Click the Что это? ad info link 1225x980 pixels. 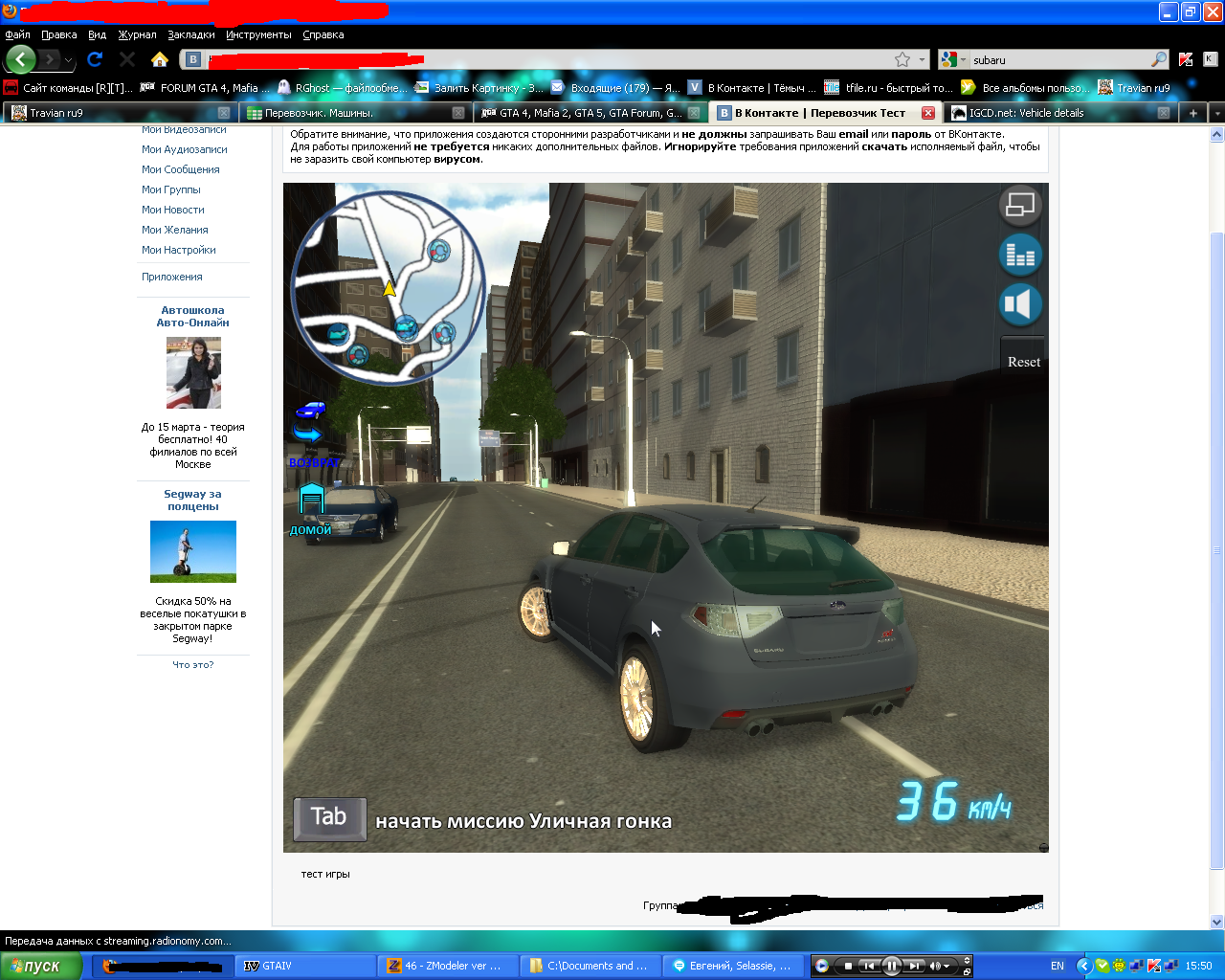193,664
